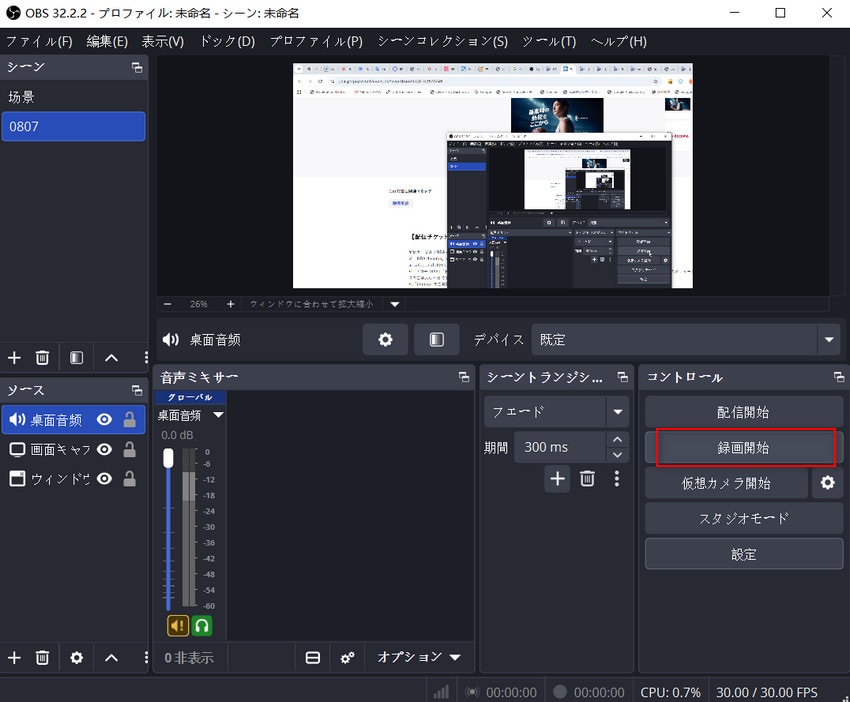Start recording with 録画開始

[744, 447]
